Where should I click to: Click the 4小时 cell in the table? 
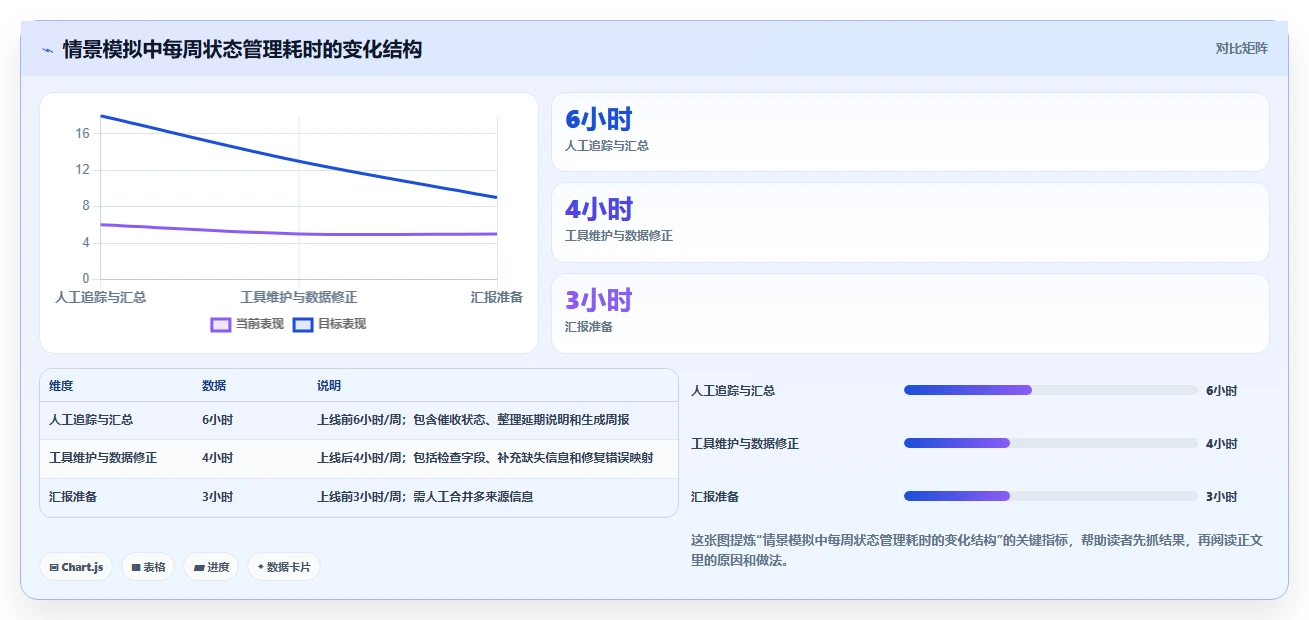tap(217, 458)
